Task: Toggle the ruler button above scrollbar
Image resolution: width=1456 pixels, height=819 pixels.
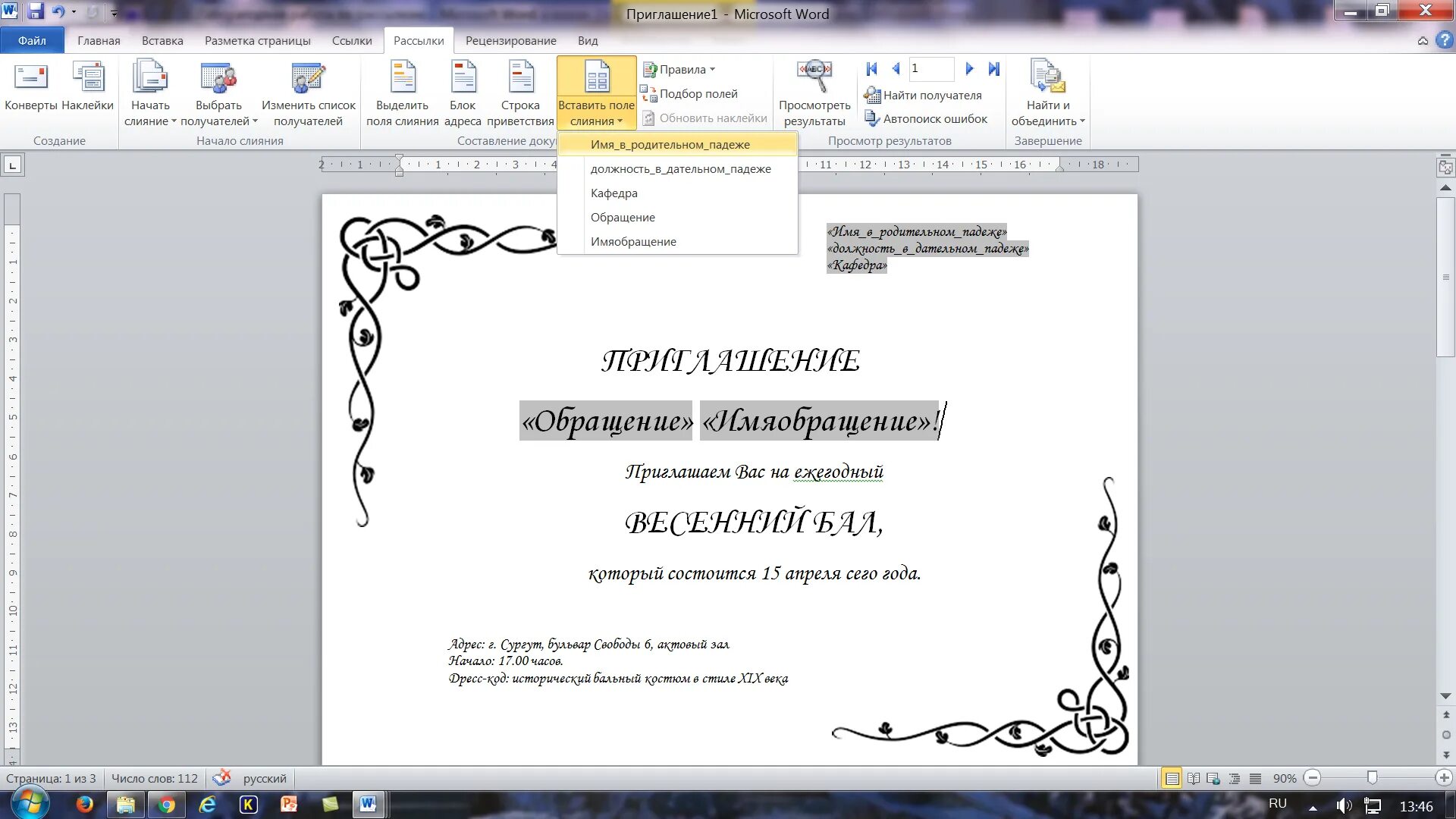Action: coord(1445,167)
